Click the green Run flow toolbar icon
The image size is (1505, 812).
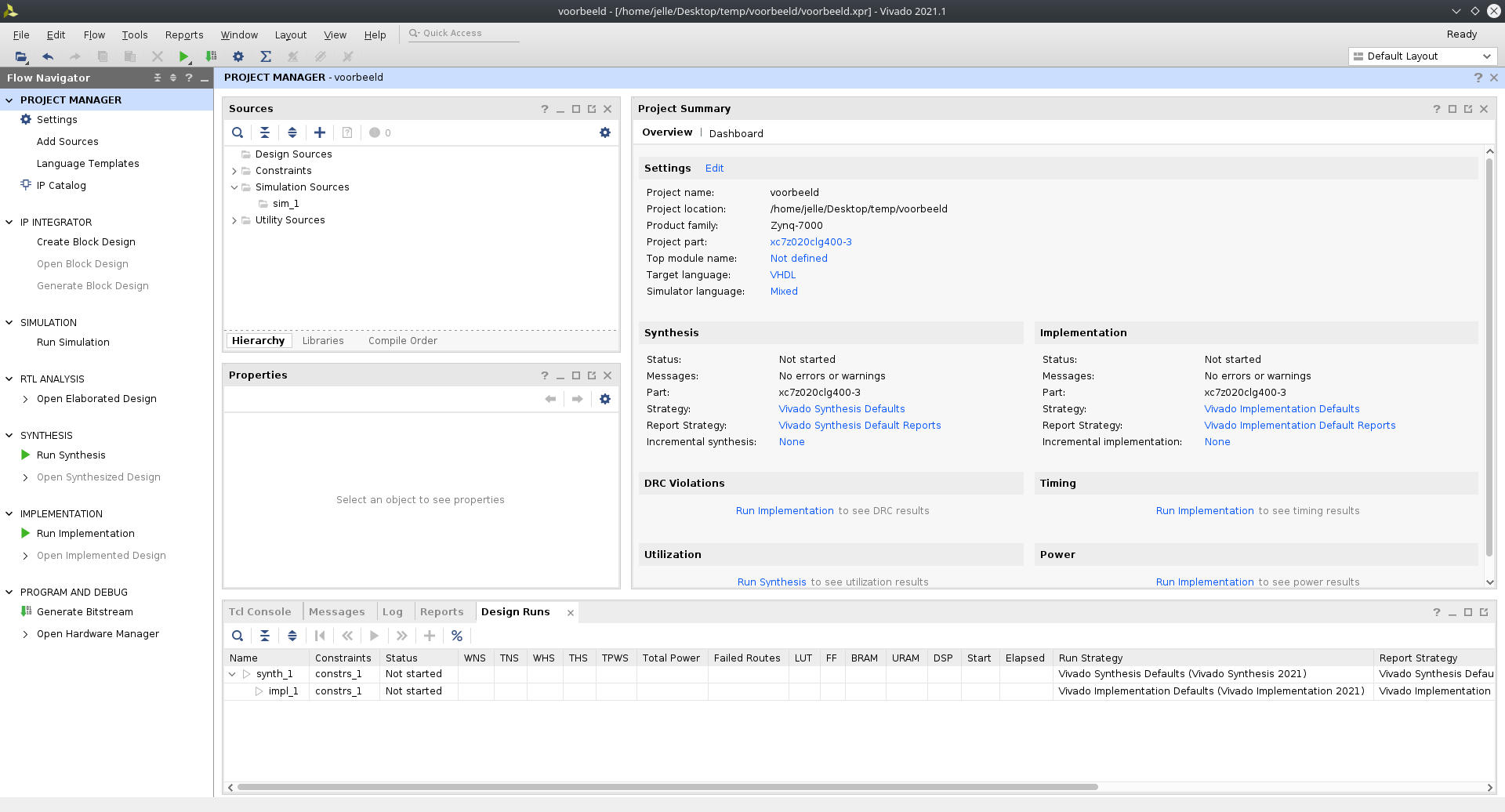click(183, 56)
